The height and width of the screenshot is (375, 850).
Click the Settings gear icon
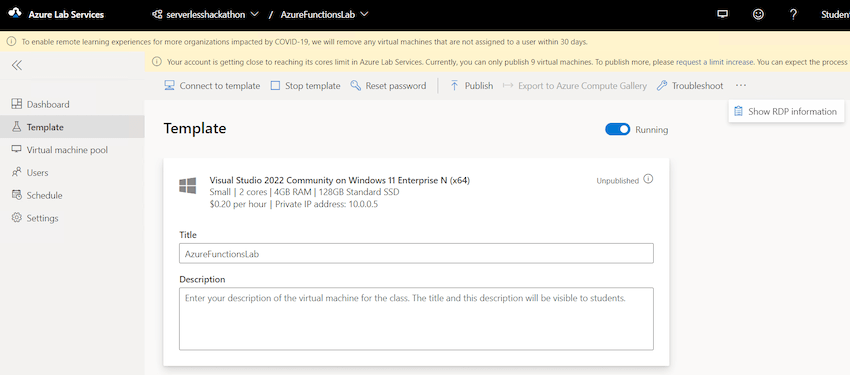point(17,218)
